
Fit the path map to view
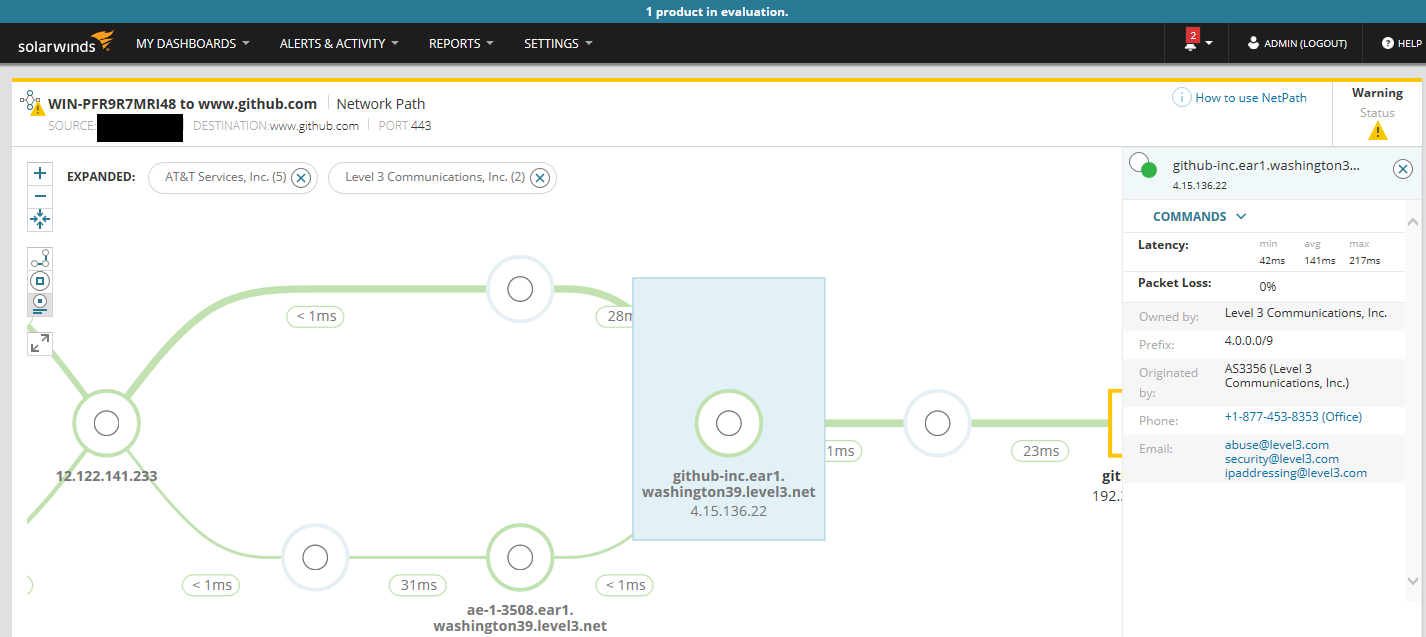pyautogui.click(x=40, y=219)
